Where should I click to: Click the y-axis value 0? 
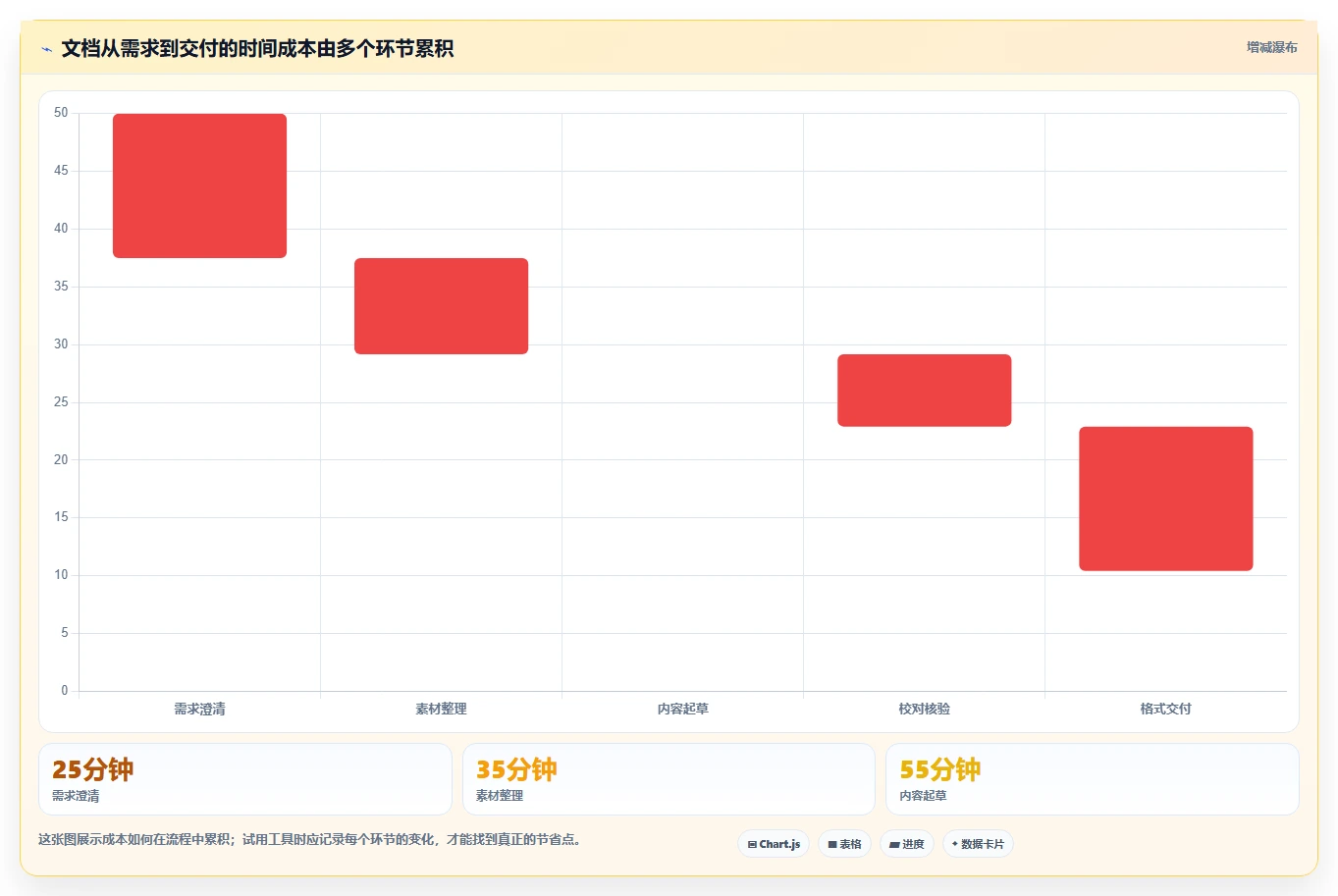(x=65, y=691)
